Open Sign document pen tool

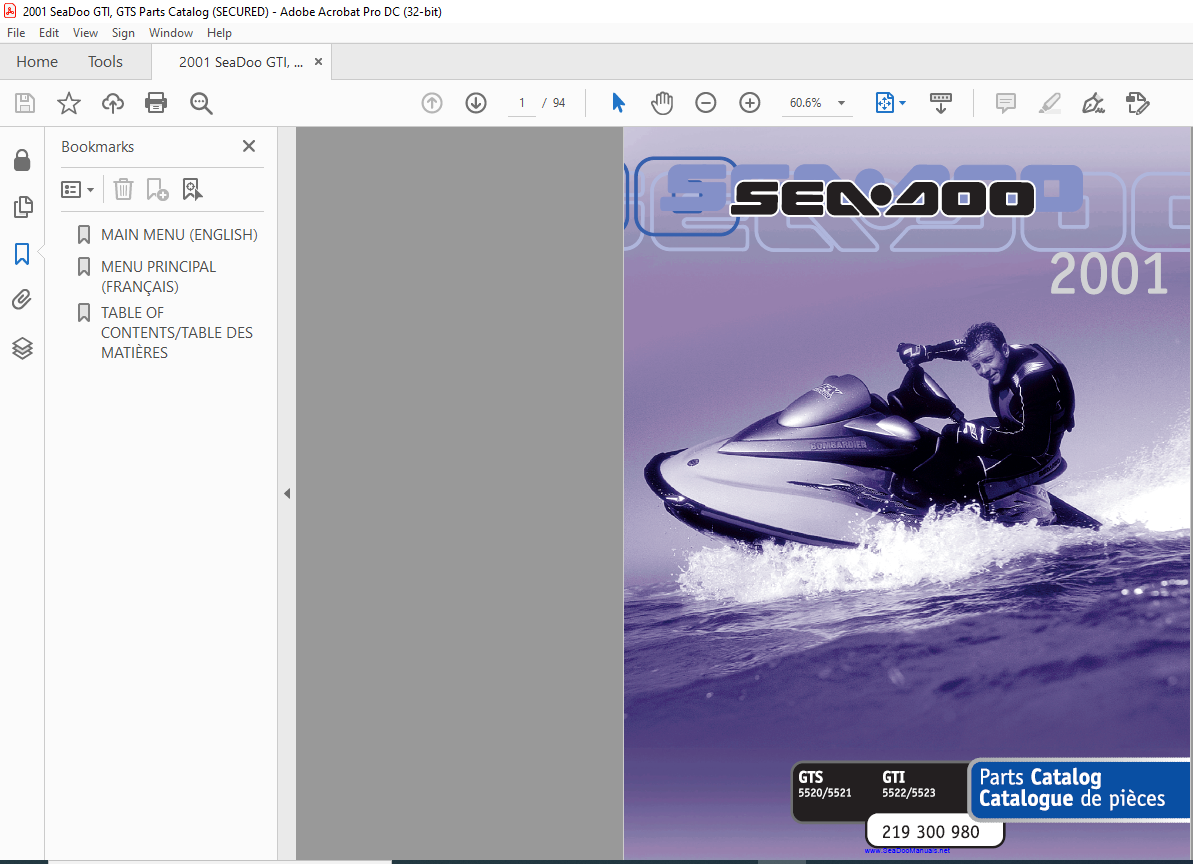1093,103
